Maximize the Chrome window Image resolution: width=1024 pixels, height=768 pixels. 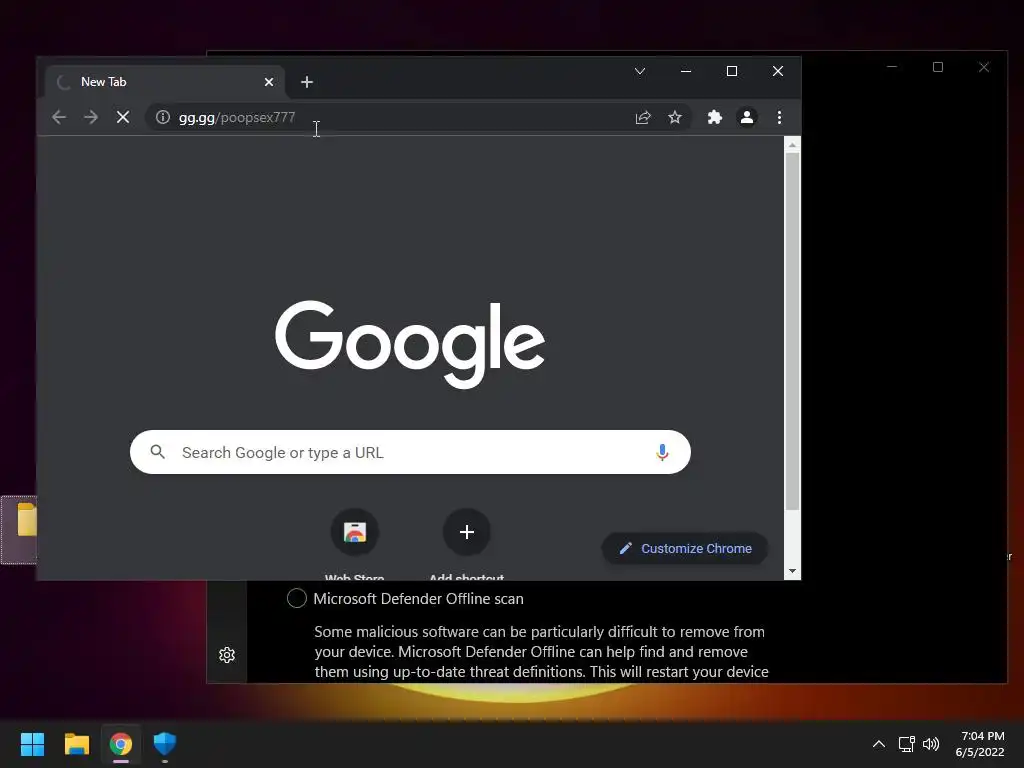732,71
